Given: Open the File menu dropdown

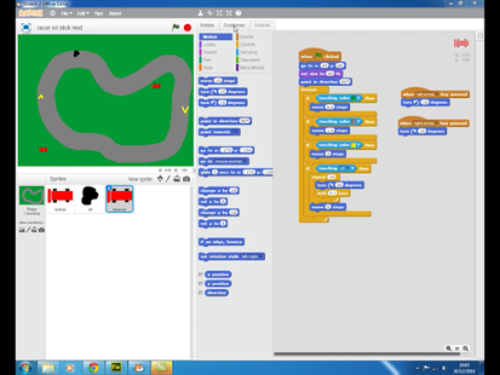Looking at the screenshot, I should 66,13.
